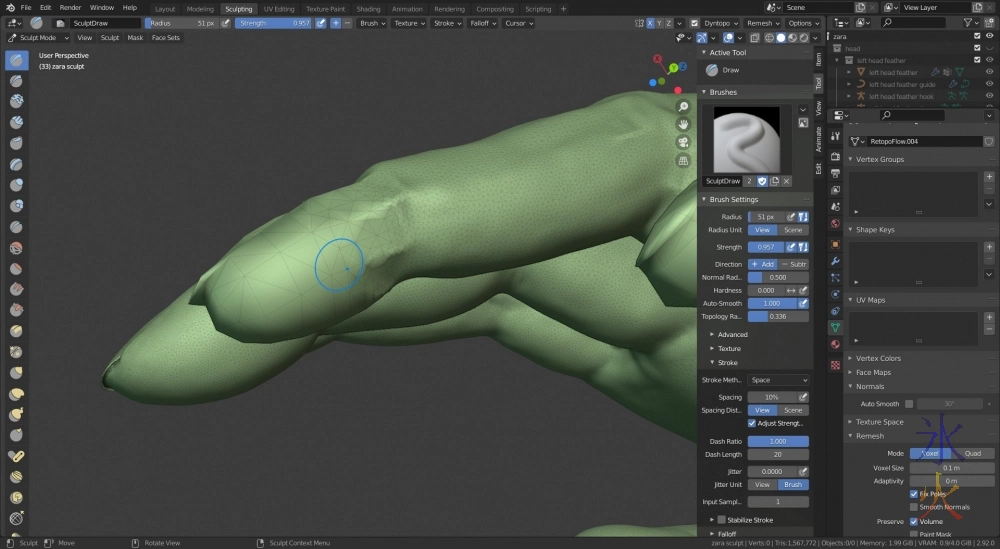Screen dimensions: 1000x549
Task: Select the Draw brush in left toolbar
Action: click(17, 60)
